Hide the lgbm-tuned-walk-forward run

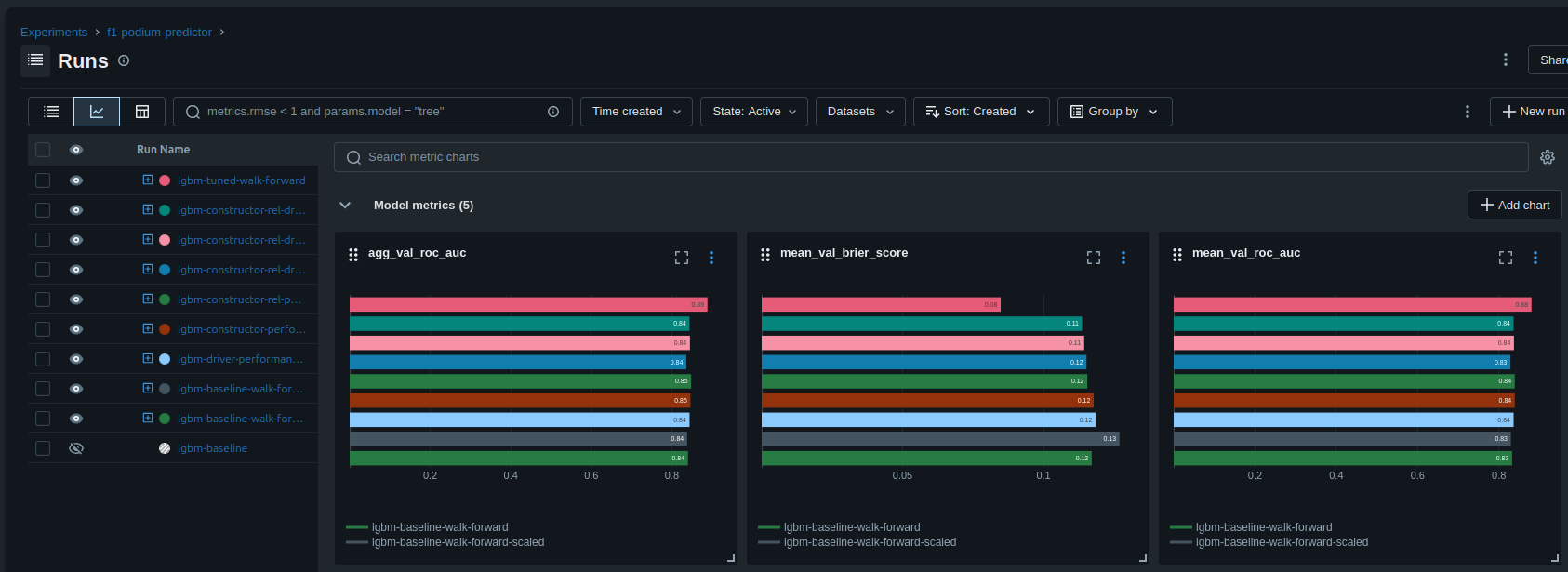pyautogui.click(x=76, y=180)
